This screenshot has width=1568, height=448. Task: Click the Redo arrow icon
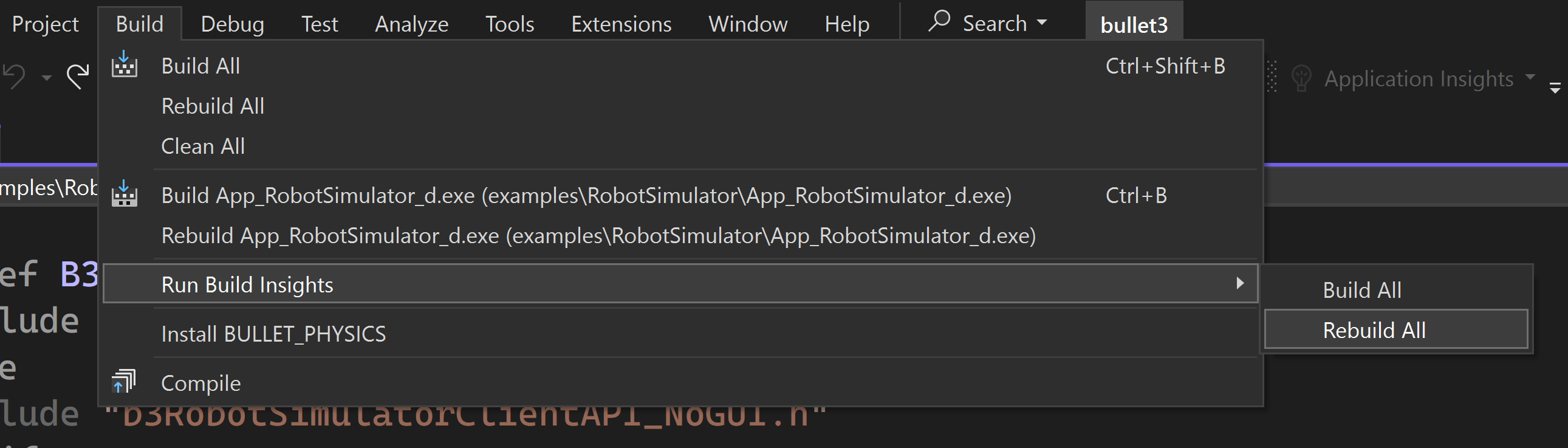78,76
